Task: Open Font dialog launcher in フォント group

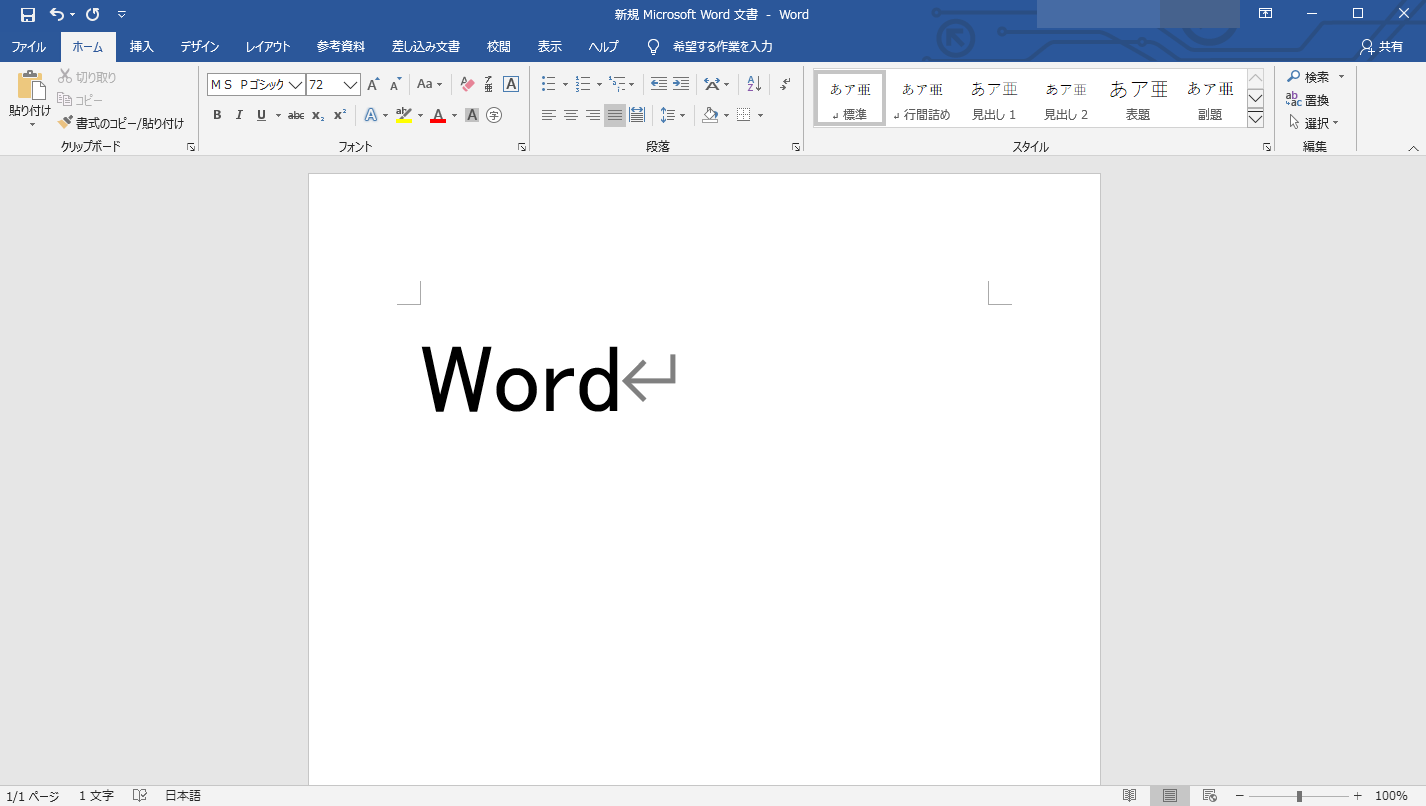Action: coord(522,147)
